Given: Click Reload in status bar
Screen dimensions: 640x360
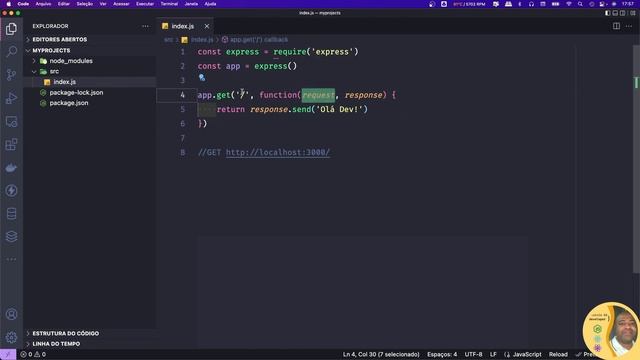Looking at the screenshot, I should click(558, 354).
